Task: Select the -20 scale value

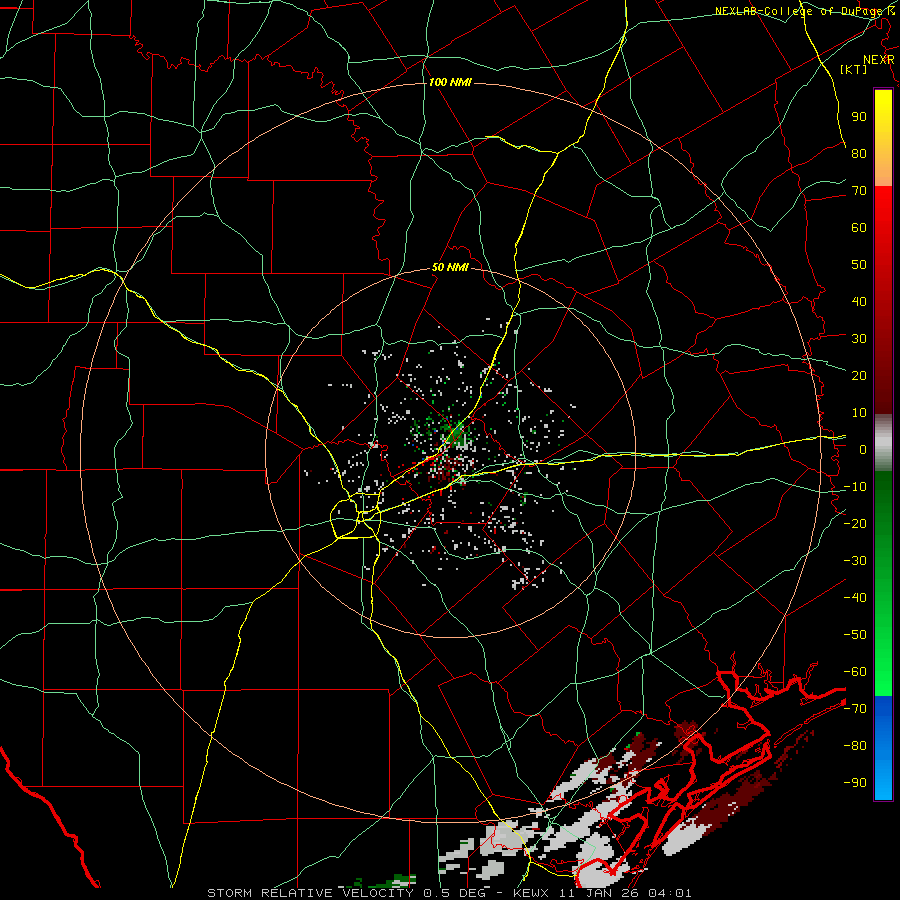Action: pyautogui.click(x=855, y=523)
